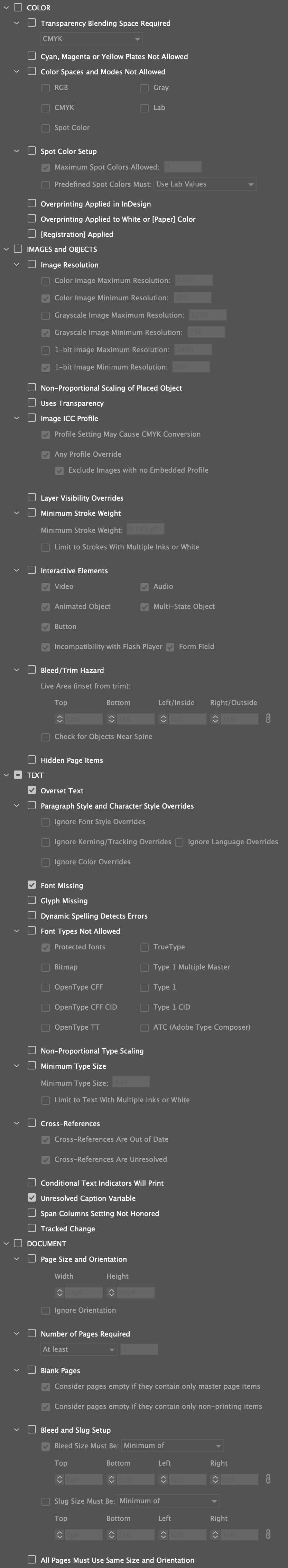Click the Page Size Width stepper arrows
The image size is (288, 1568).
click(x=60, y=1292)
